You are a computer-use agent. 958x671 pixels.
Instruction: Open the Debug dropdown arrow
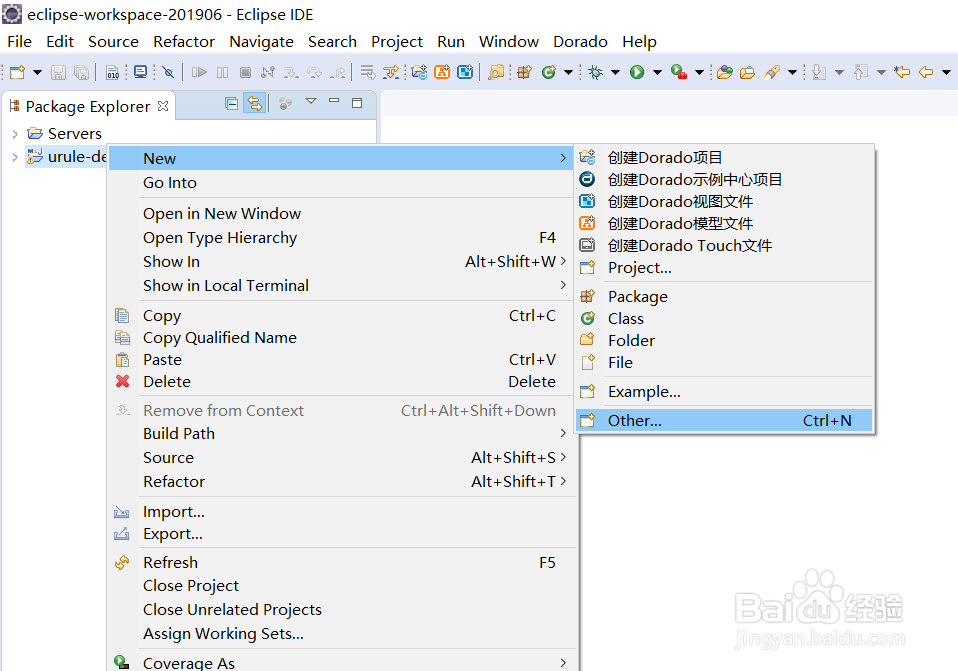pyautogui.click(x=615, y=72)
